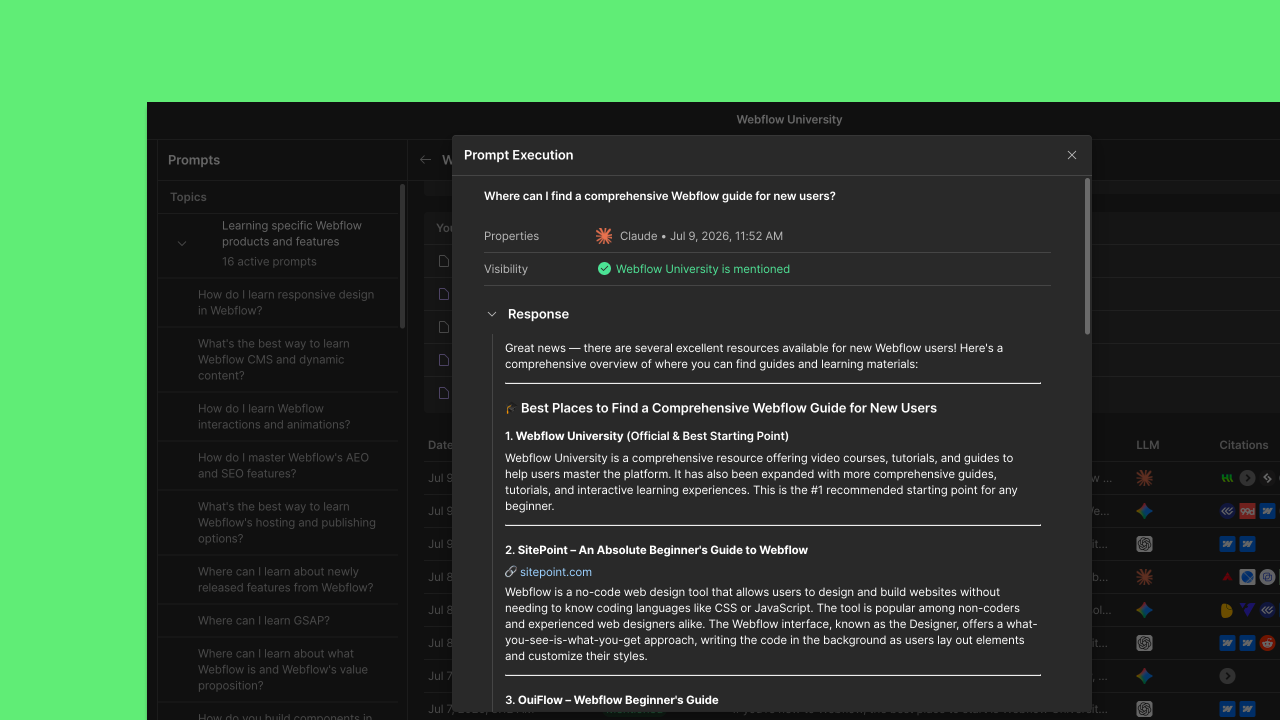Click the Webflow University is mentioned status

click(703, 269)
